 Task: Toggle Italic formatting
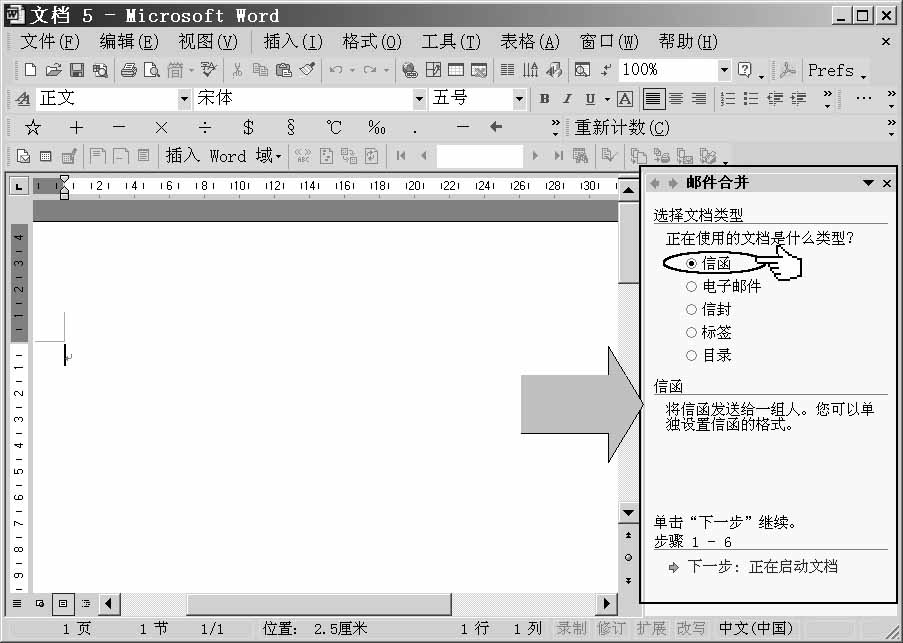coord(567,99)
